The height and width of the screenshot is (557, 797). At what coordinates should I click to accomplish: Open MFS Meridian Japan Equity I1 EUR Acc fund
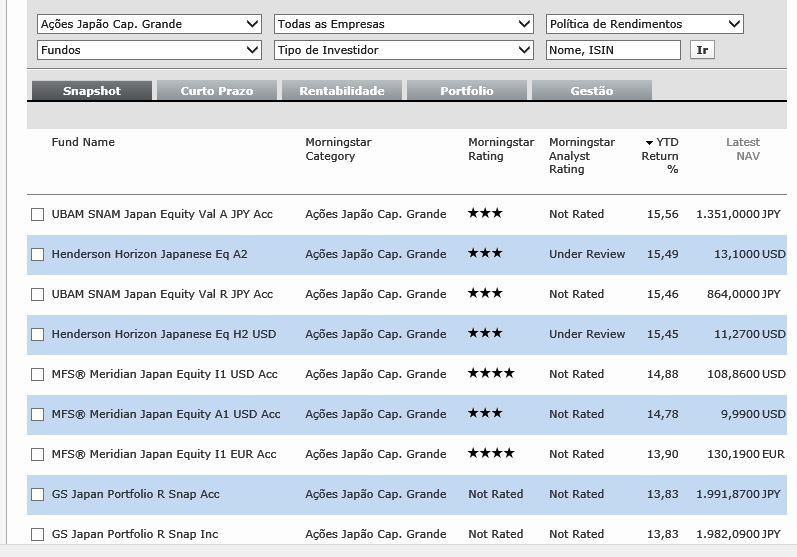coord(164,454)
